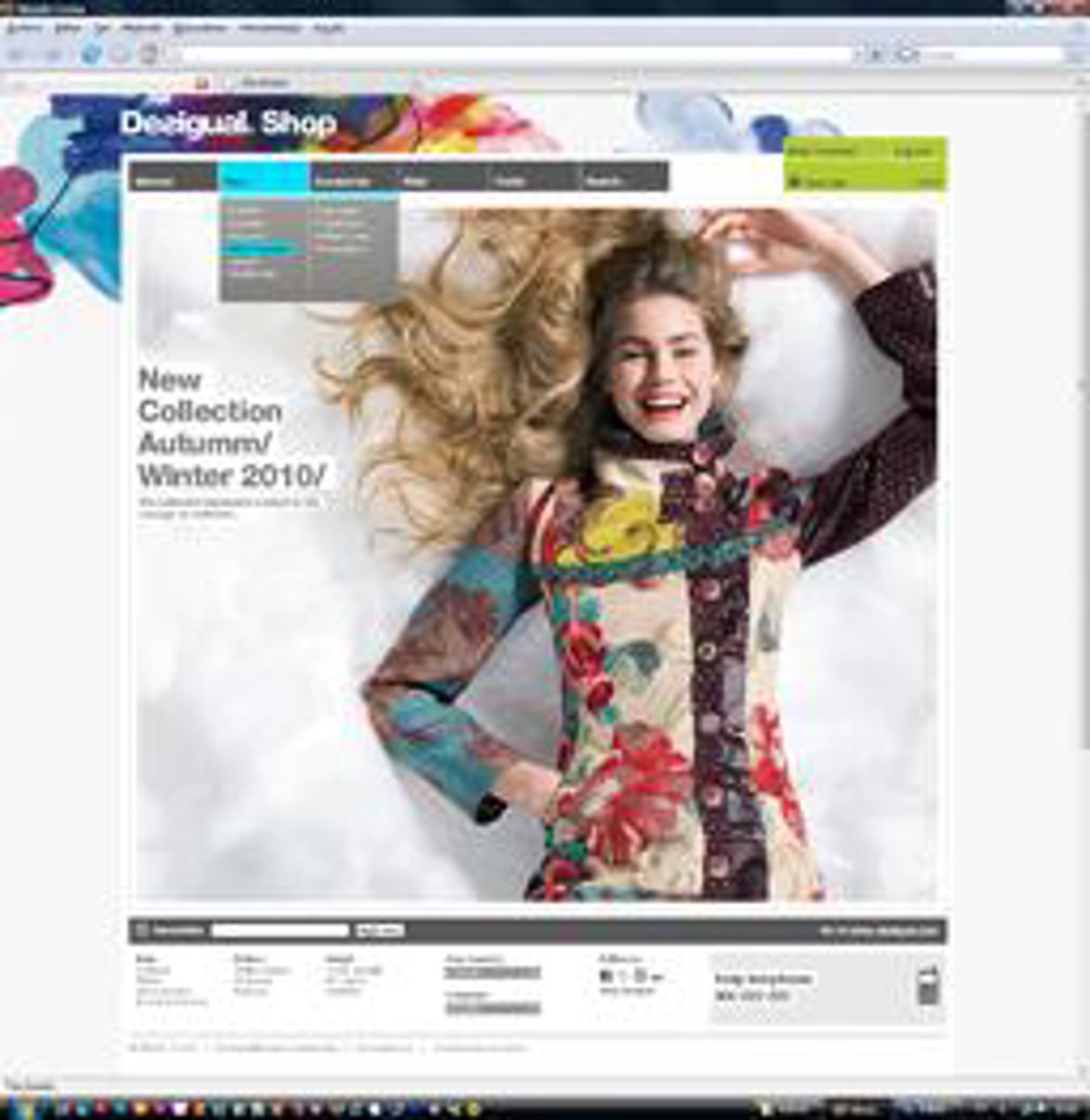This screenshot has height=1120, width=1090.
Task: Select the cyan highlighted navigation tab
Action: (x=263, y=177)
